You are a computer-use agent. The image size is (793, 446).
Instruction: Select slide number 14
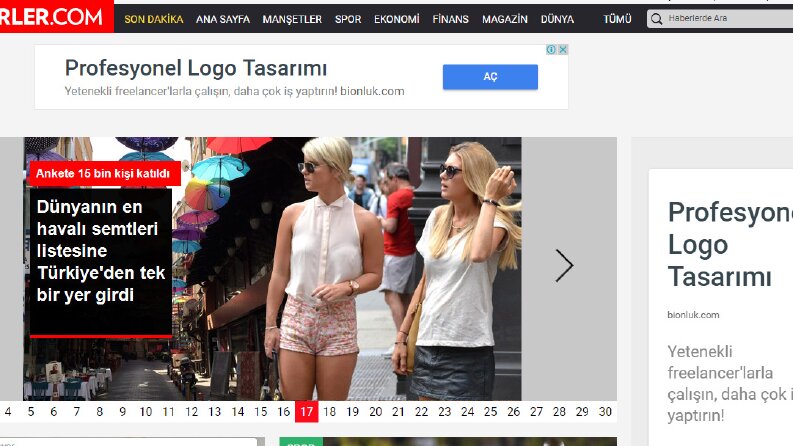[238, 412]
